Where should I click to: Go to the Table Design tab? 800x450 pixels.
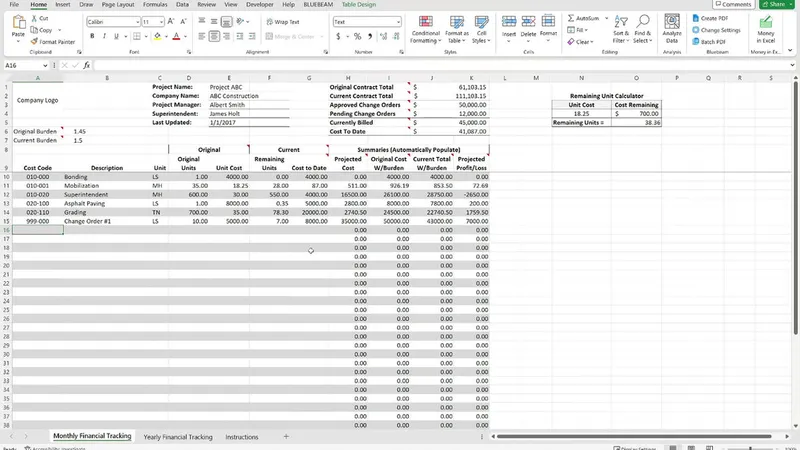[x=359, y=5]
